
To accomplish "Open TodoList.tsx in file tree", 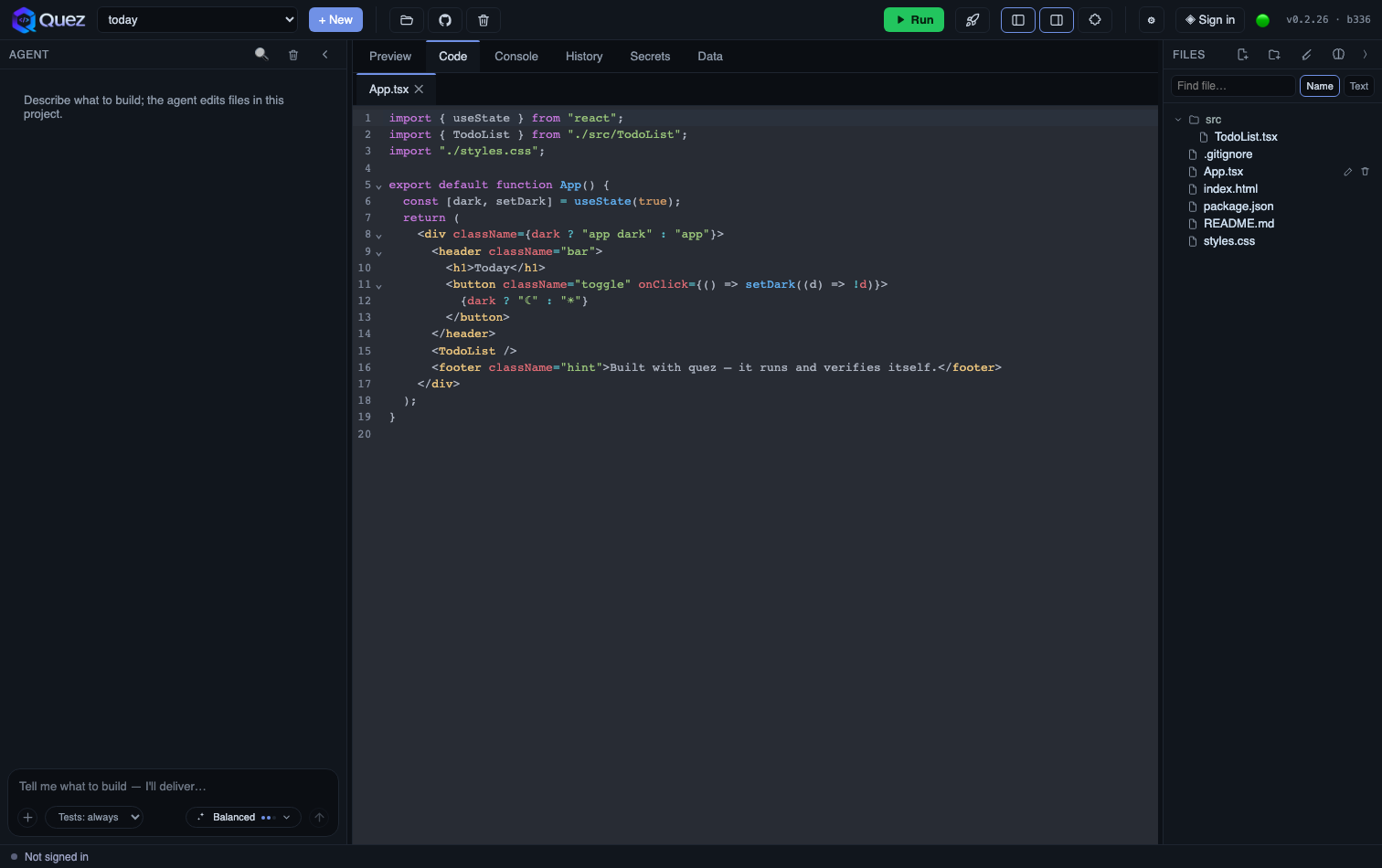I will pyautogui.click(x=1245, y=137).
